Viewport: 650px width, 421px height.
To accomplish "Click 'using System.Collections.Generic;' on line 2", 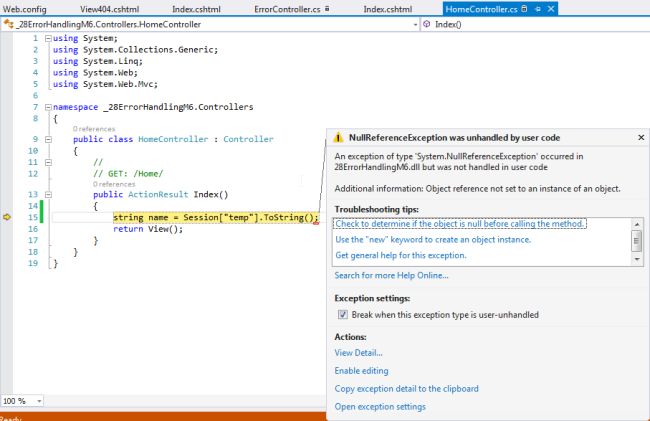I will tap(135, 50).
